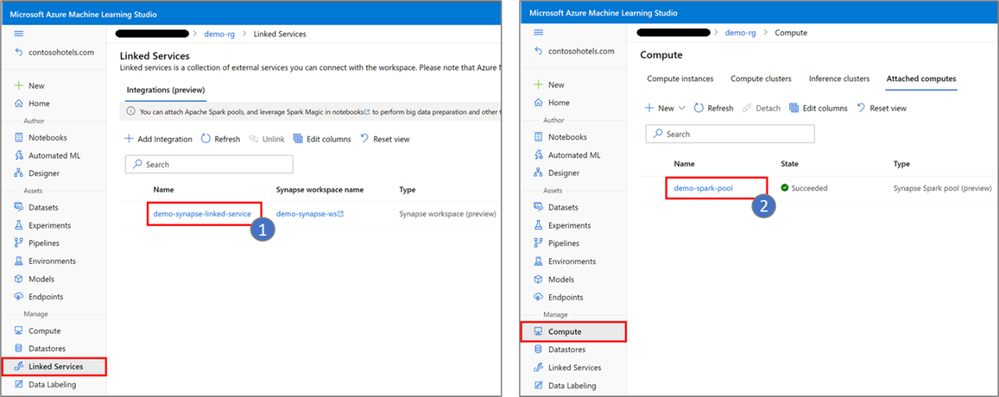Click the State column header in Compute
The height and width of the screenshot is (397, 999).
(x=789, y=164)
